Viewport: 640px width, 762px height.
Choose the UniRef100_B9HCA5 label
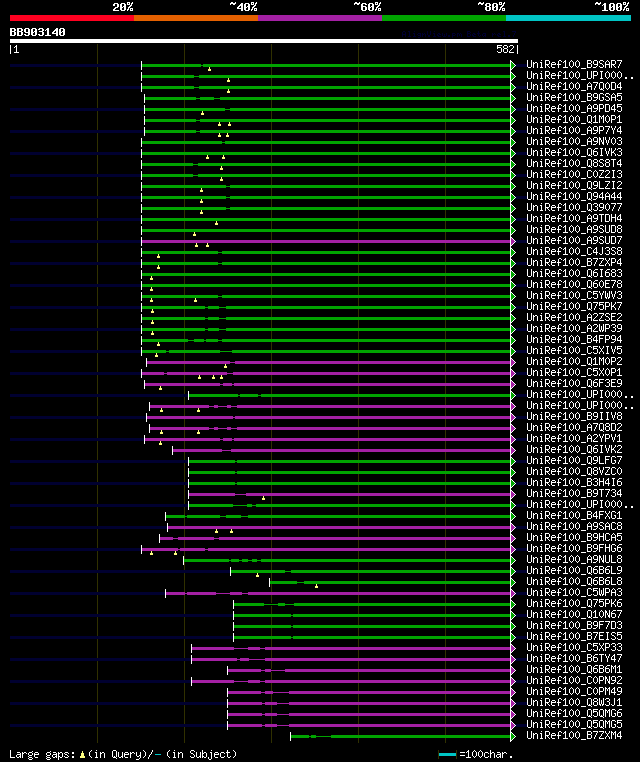click(574, 537)
